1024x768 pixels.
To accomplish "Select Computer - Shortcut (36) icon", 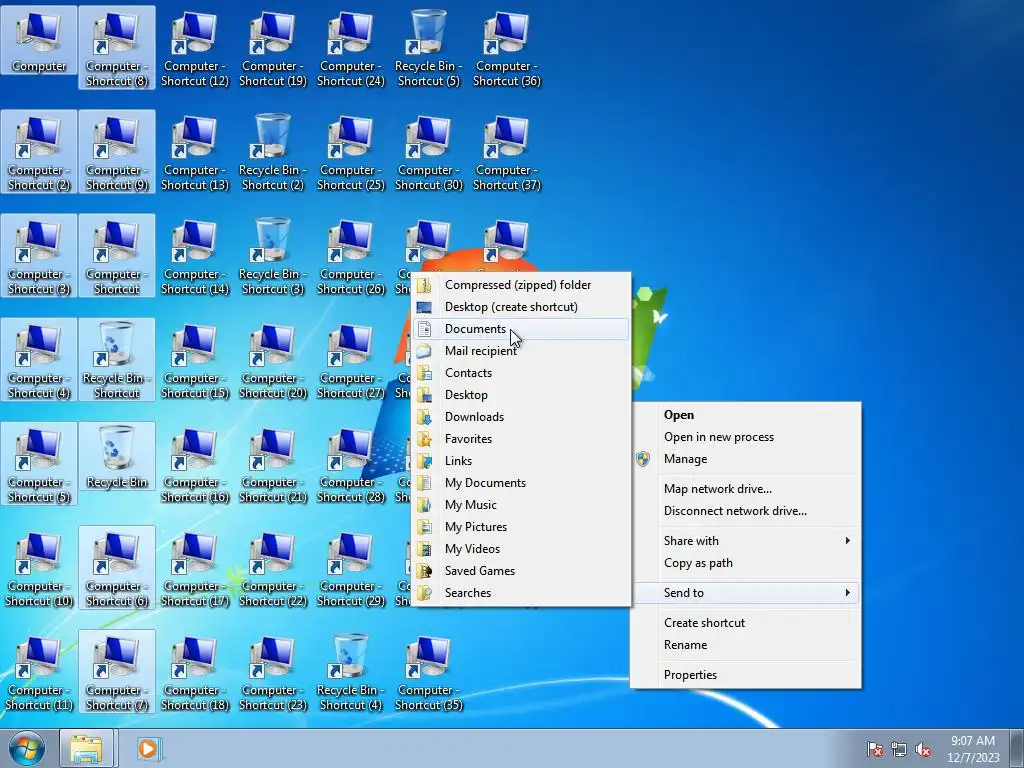I will [507, 48].
